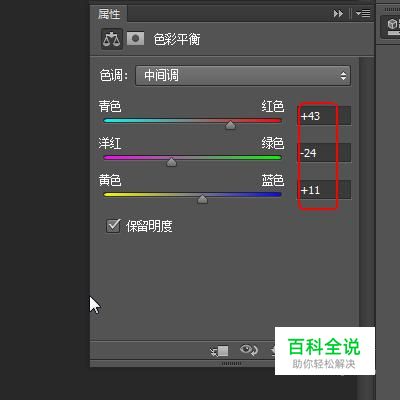Image resolution: width=400 pixels, height=400 pixels.
Task: Click the +43 red value field
Action: click(324, 116)
